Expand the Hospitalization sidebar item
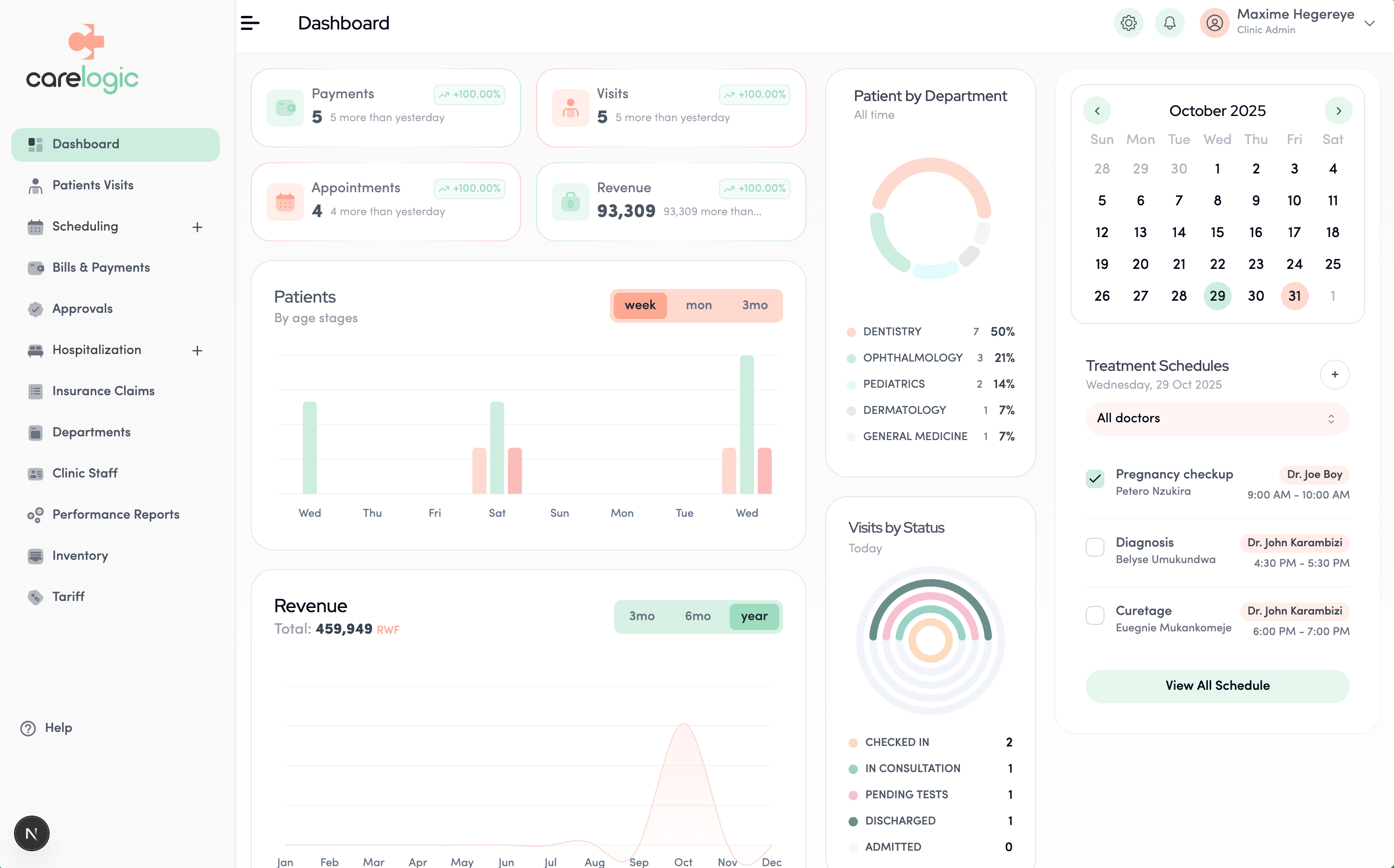The width and height of the screenshot is (1394, 868). click(197, 350)
